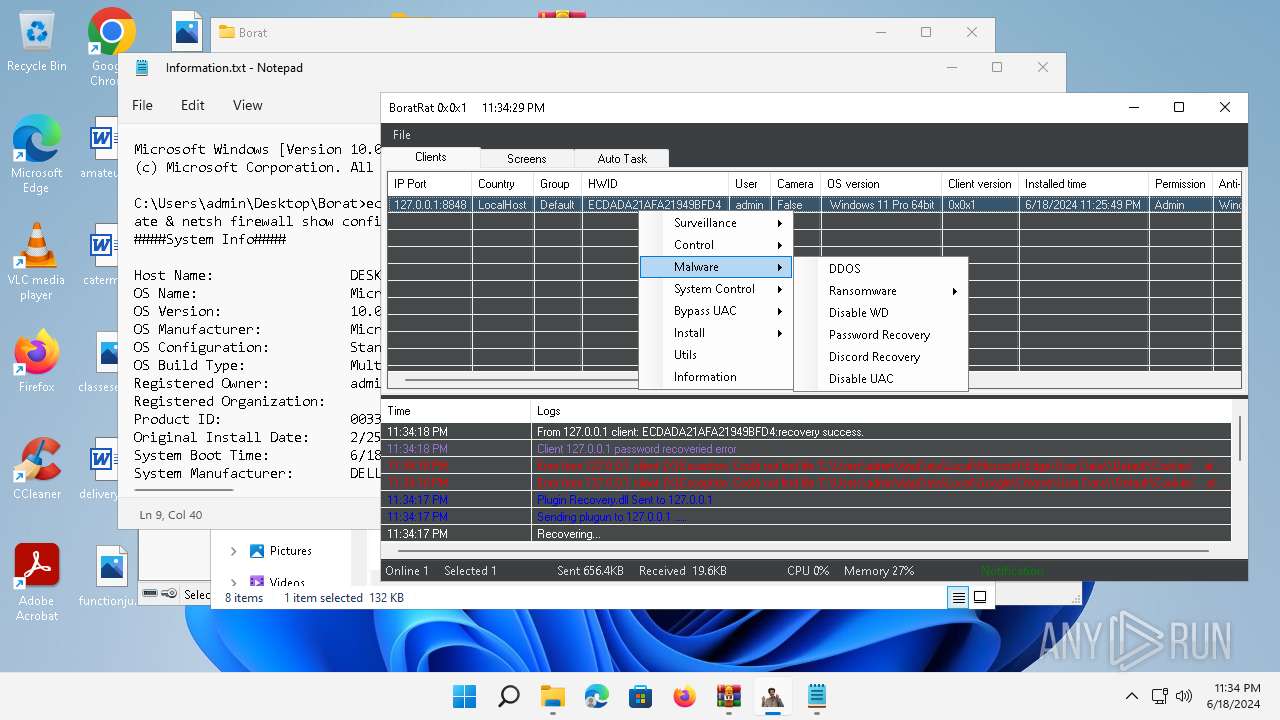Open WinRAR from the taskbar
Screen dimensions: 1280x720
(x=728, y=696)
